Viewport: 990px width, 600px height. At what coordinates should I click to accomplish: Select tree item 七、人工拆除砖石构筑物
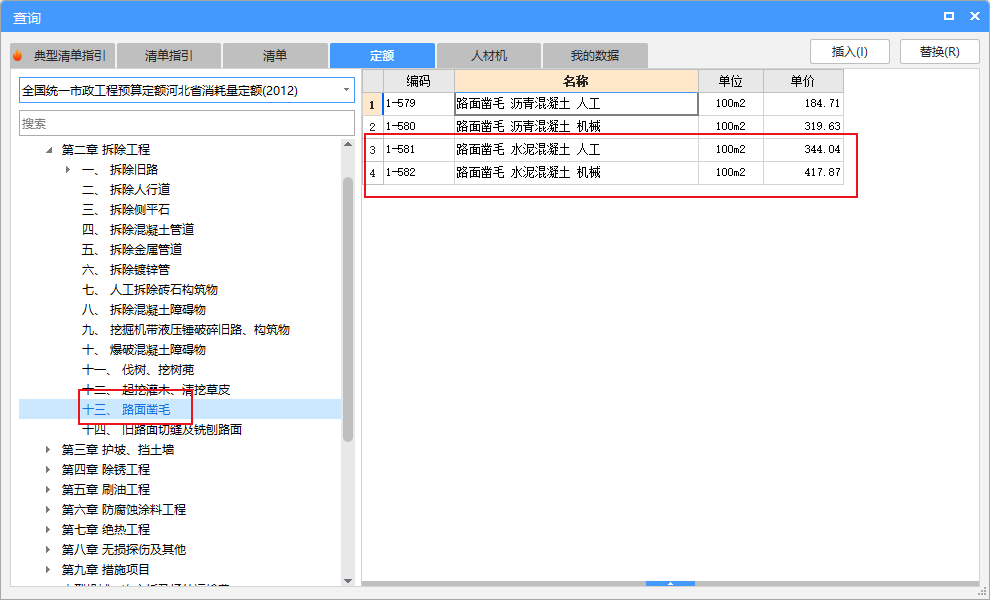click(x=150, y=289)
